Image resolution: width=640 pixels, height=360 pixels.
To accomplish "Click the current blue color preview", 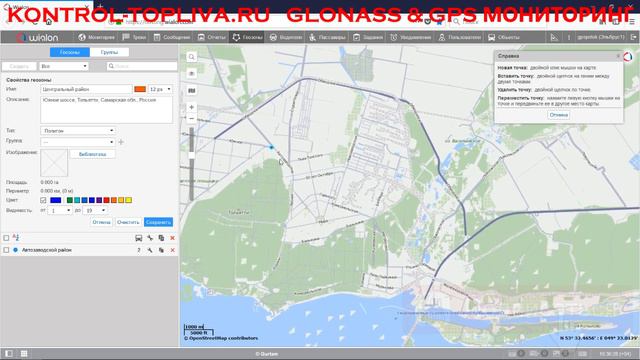I will [56, 200].
